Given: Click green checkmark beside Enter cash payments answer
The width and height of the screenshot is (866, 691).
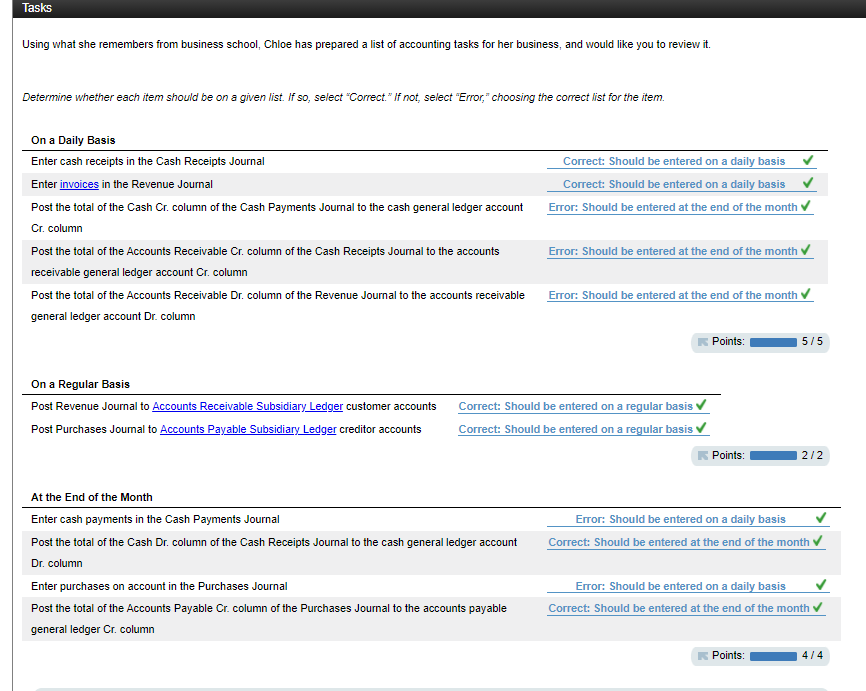Looking at the screenshot, I should pos(821,518).
